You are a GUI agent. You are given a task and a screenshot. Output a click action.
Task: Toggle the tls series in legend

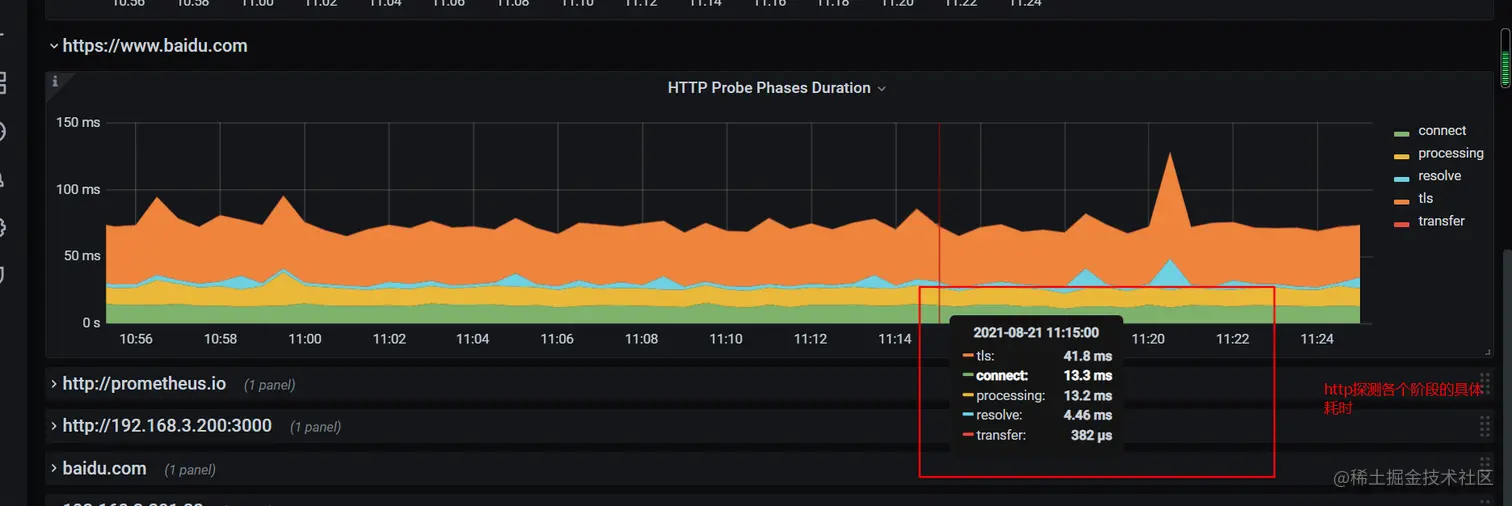click(x=1426, y=198)
